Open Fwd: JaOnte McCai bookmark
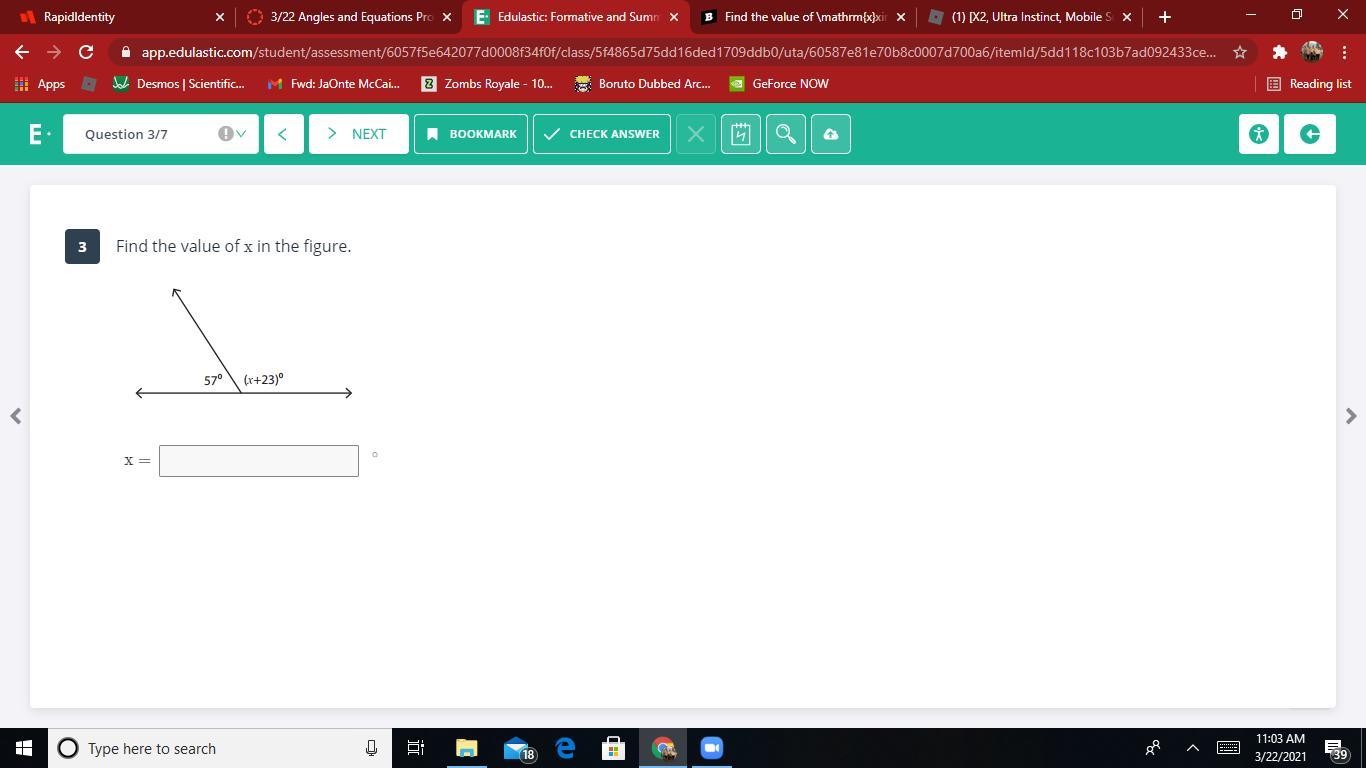Image resolution: width=1366 pixels, height=768 pixels. (334, 84)
